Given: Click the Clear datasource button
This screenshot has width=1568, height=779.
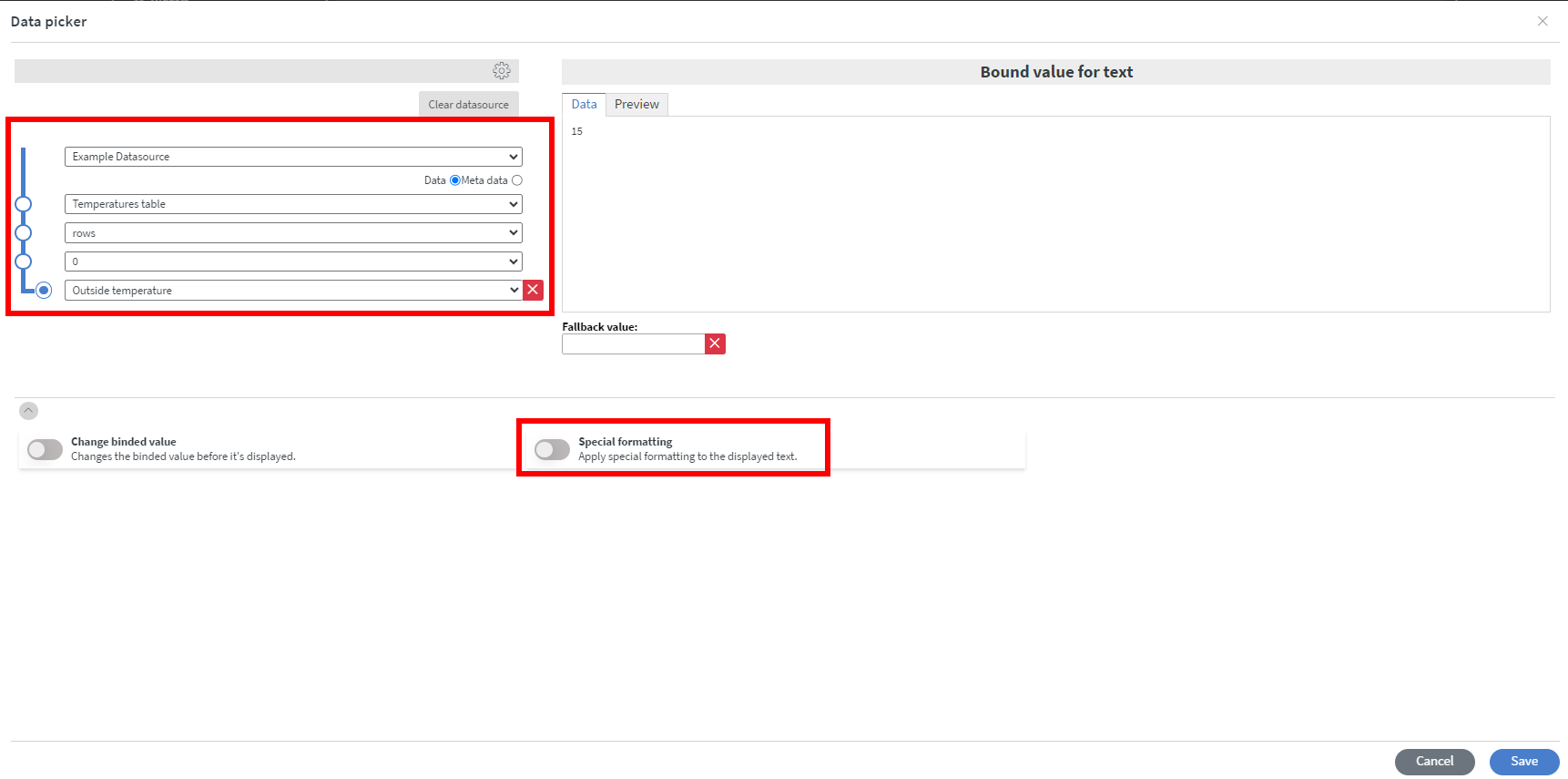Looking at the screenshot, I should click(x=469, y=104).
